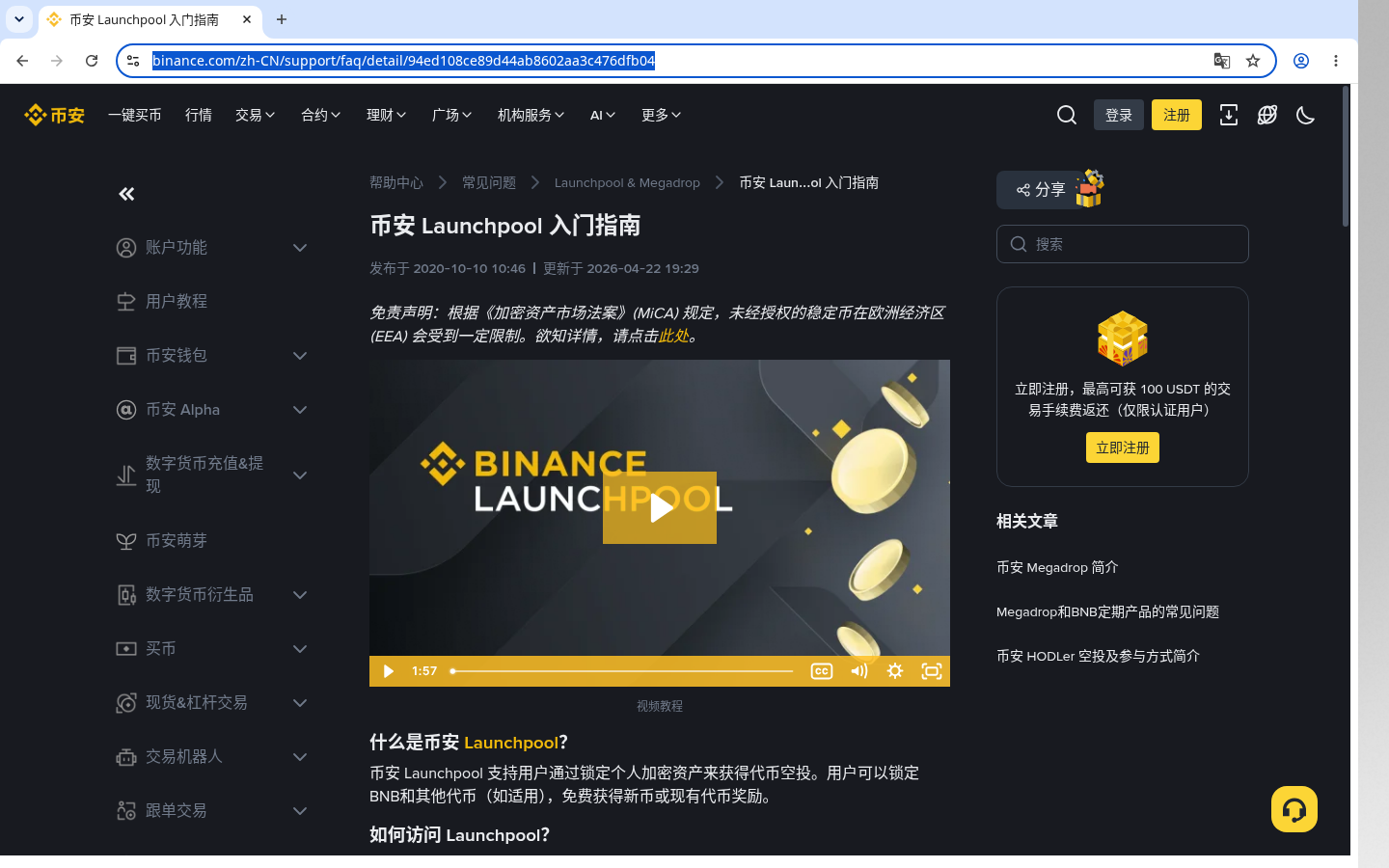
Task: Click the 登录 login button
Action: (x=1119, y=115)
